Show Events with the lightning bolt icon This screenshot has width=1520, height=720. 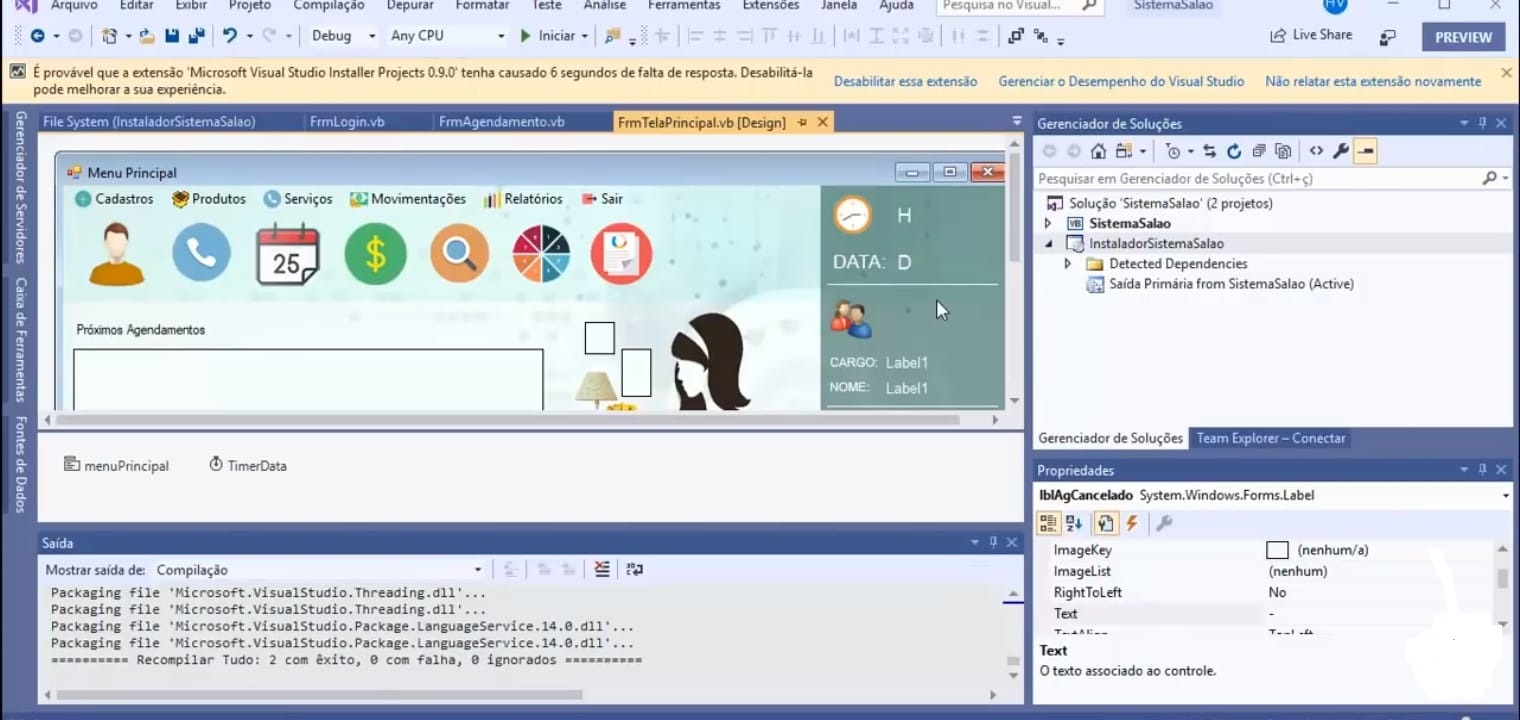(1132, 523)
